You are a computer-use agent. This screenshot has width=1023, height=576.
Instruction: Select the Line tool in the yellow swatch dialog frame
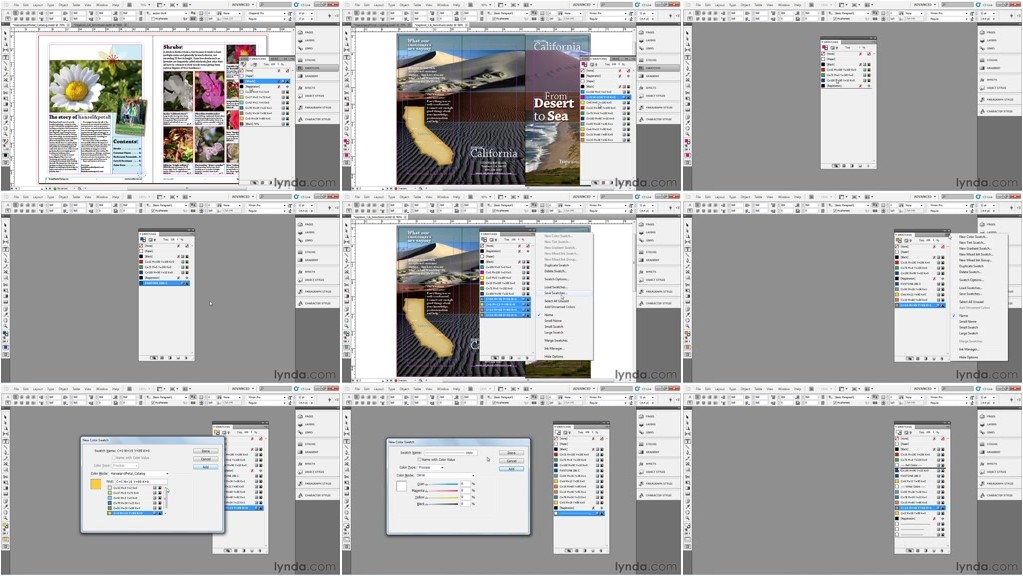5,447
